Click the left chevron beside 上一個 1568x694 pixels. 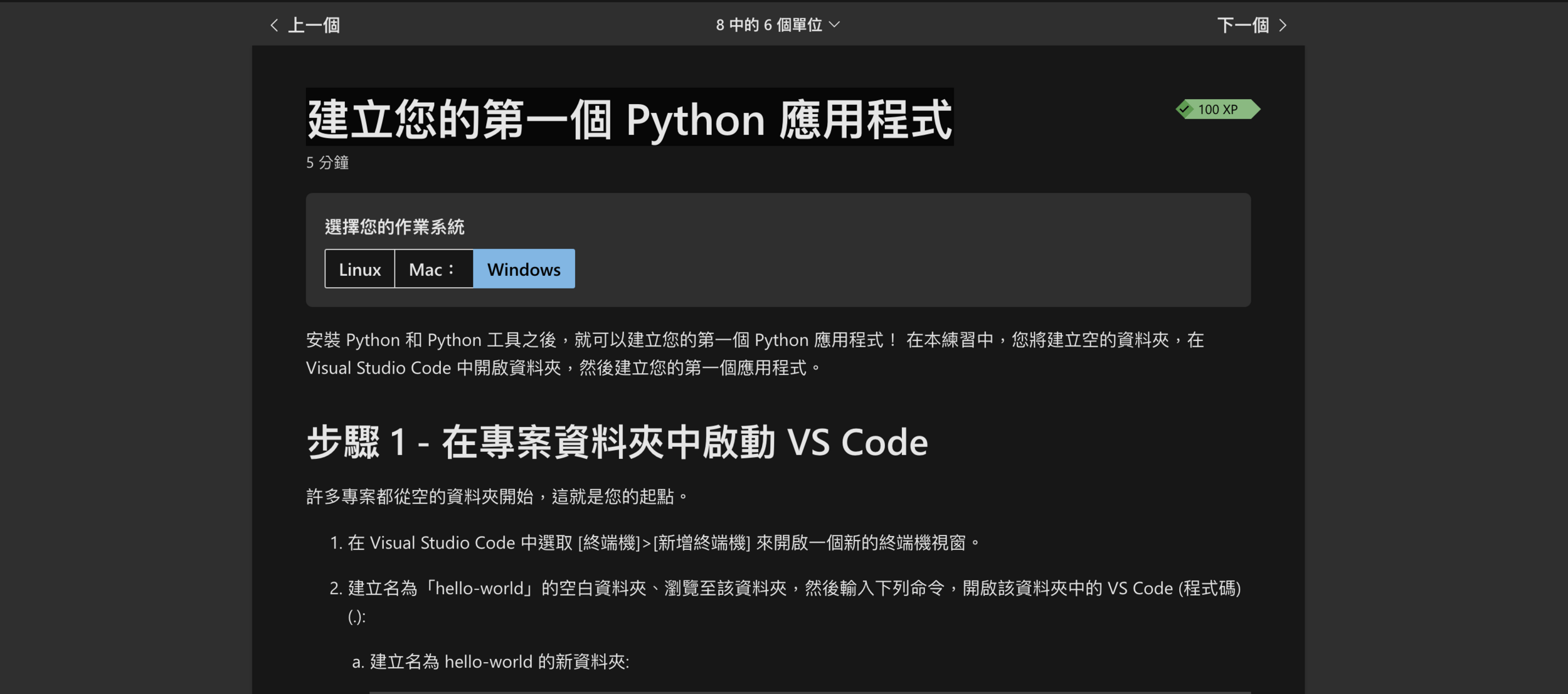click(274, 25)
